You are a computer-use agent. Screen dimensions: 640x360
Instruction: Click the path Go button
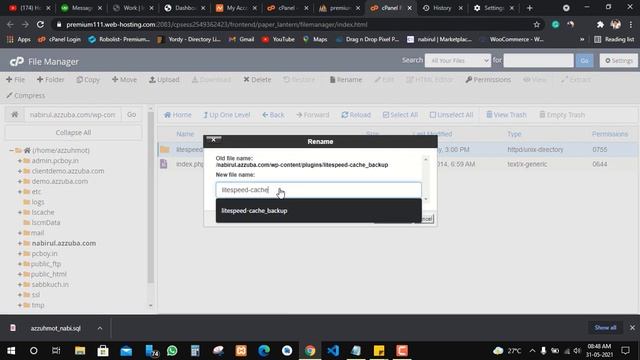point(131,115)
